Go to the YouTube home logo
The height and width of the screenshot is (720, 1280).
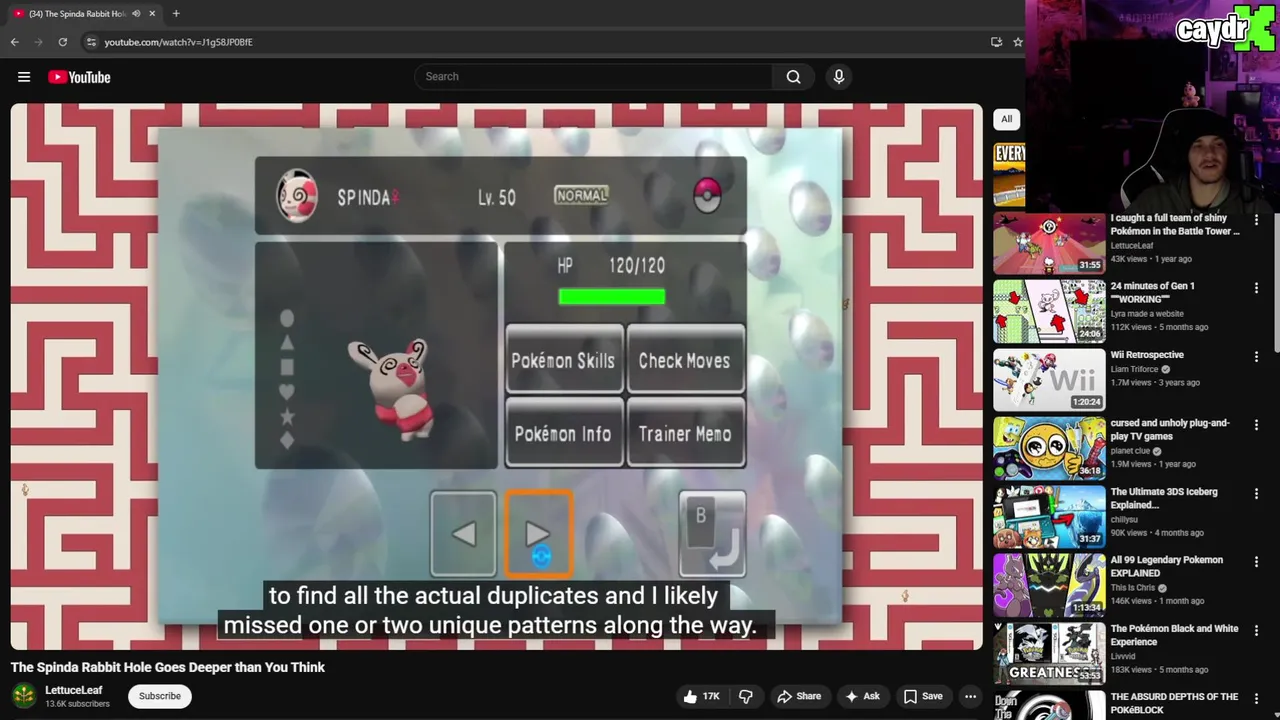(x=79, y=77)
